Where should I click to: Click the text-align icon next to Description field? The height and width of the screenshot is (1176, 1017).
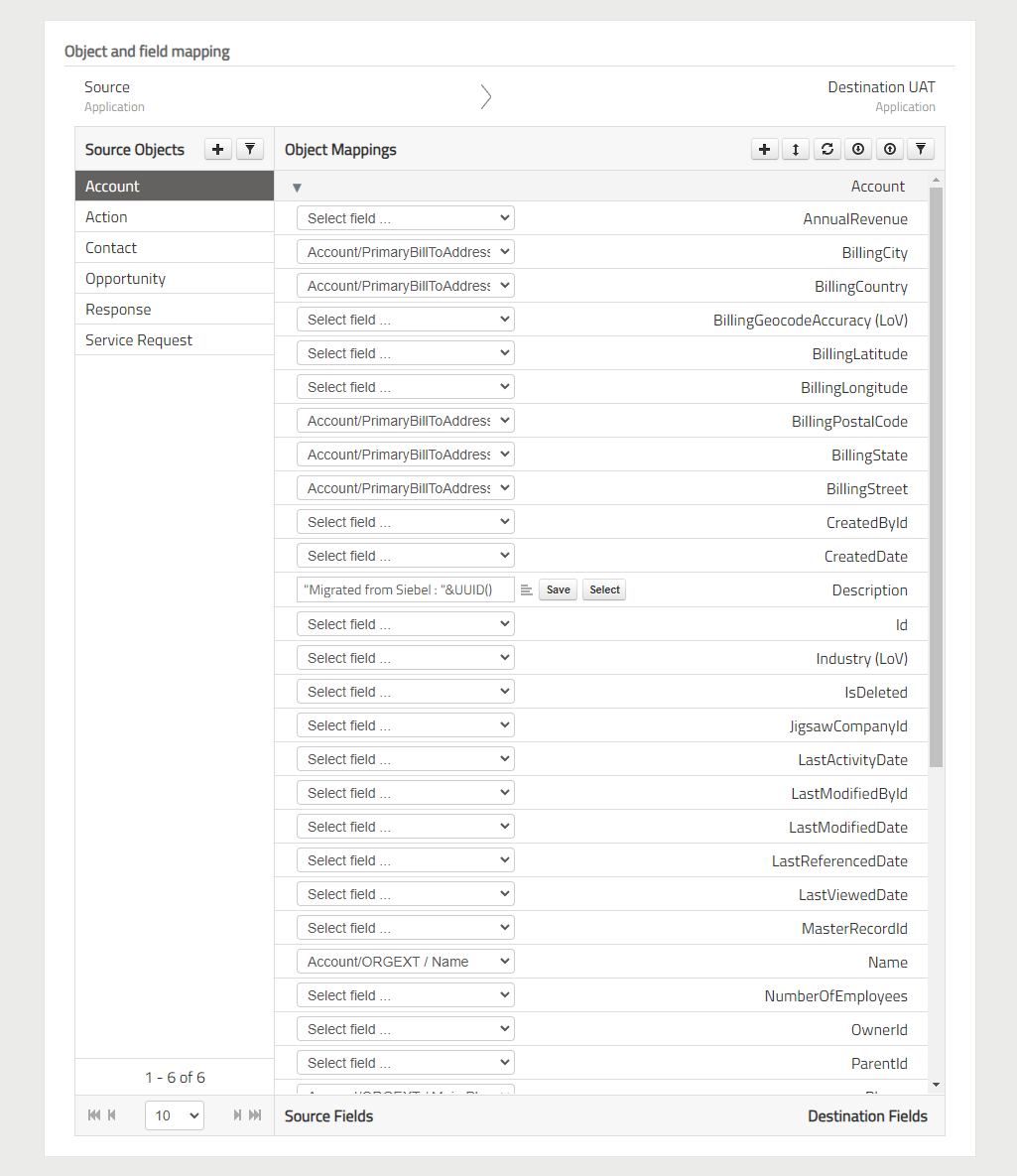click(527, 589)
